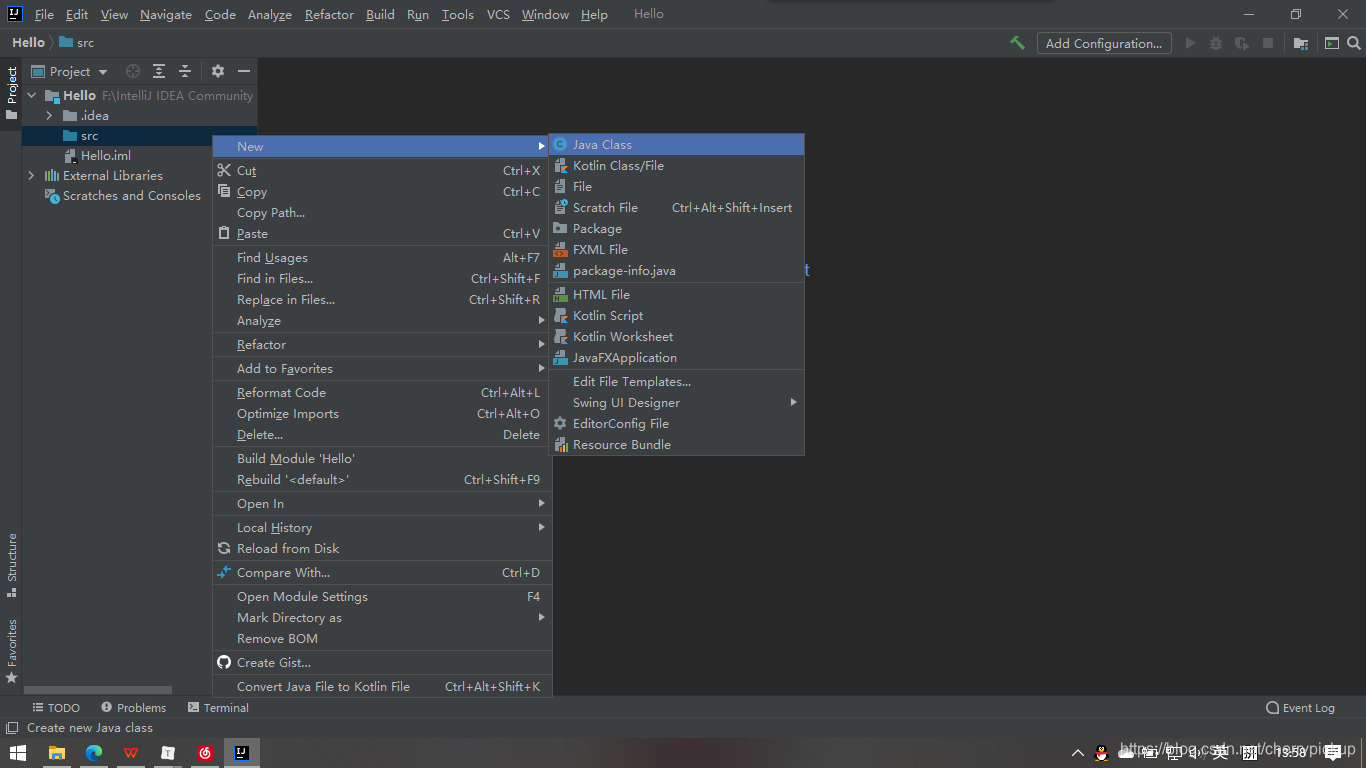Open Project panel gear options
Screen dimensions: 1366x768
point(218,71)
